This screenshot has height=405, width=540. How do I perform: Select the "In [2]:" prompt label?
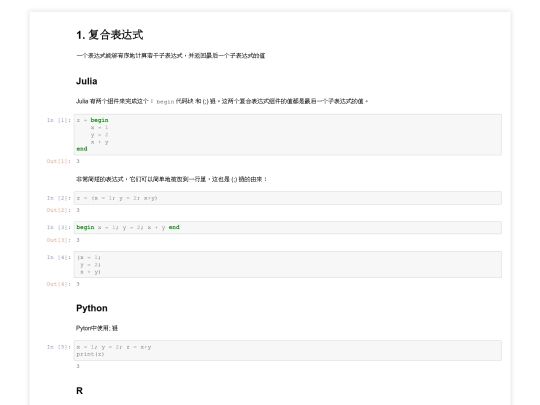[x=59, y=198]
